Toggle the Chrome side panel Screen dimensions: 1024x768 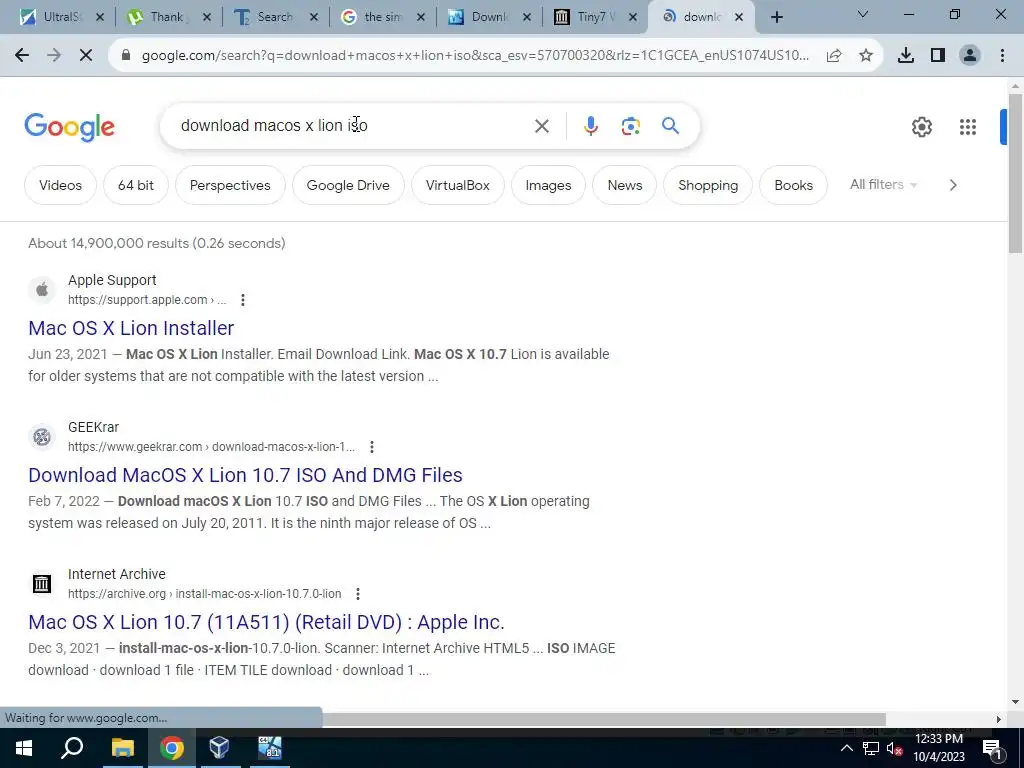coord(938,56)
